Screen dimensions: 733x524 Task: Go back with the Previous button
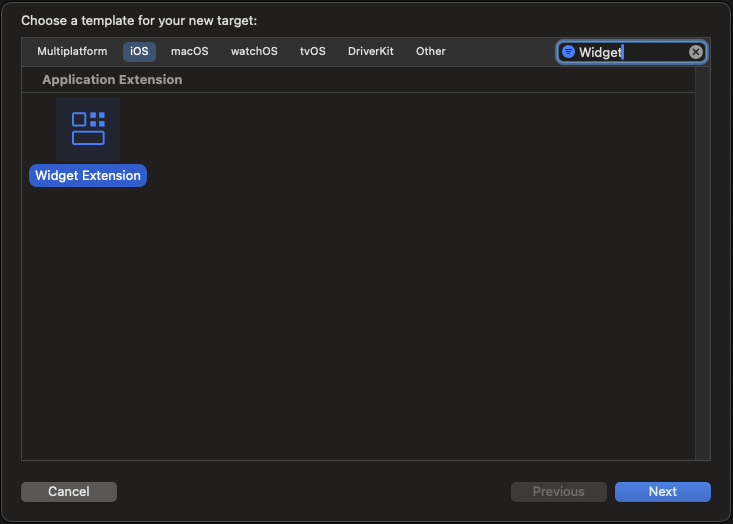(x=558, y=491)
